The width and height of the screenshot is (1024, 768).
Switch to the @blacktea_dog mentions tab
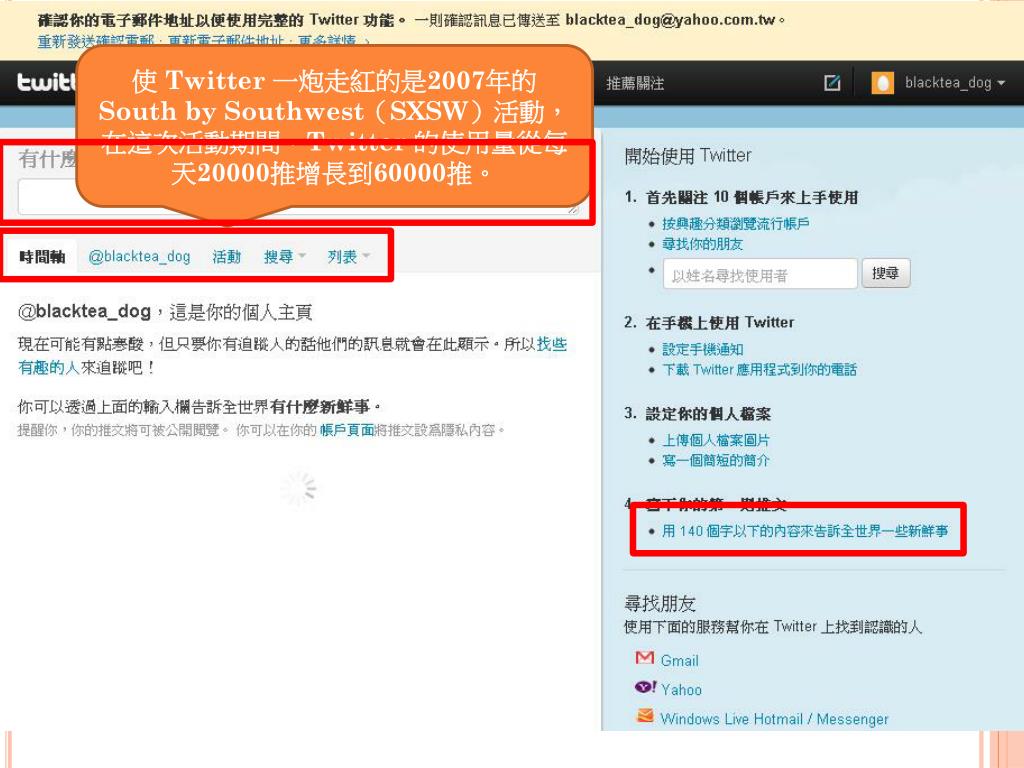click(x=139, y=257)
